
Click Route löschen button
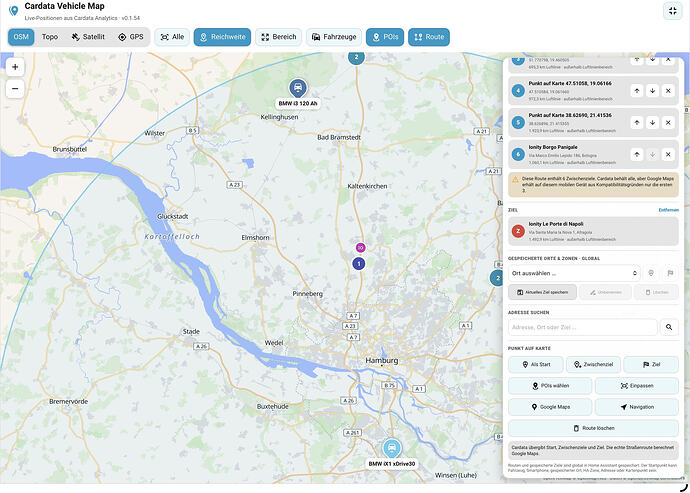(593, 428)
